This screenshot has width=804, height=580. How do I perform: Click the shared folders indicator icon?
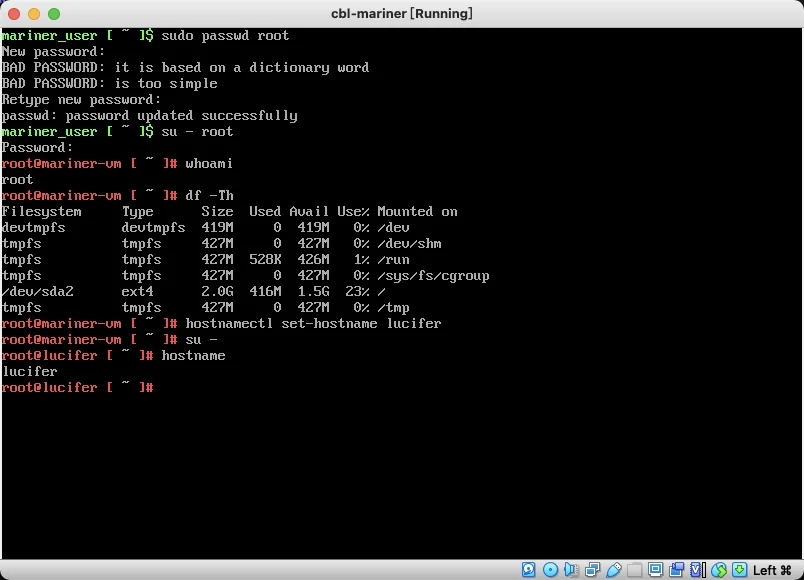pyautogui.click(x=634, y=569)
